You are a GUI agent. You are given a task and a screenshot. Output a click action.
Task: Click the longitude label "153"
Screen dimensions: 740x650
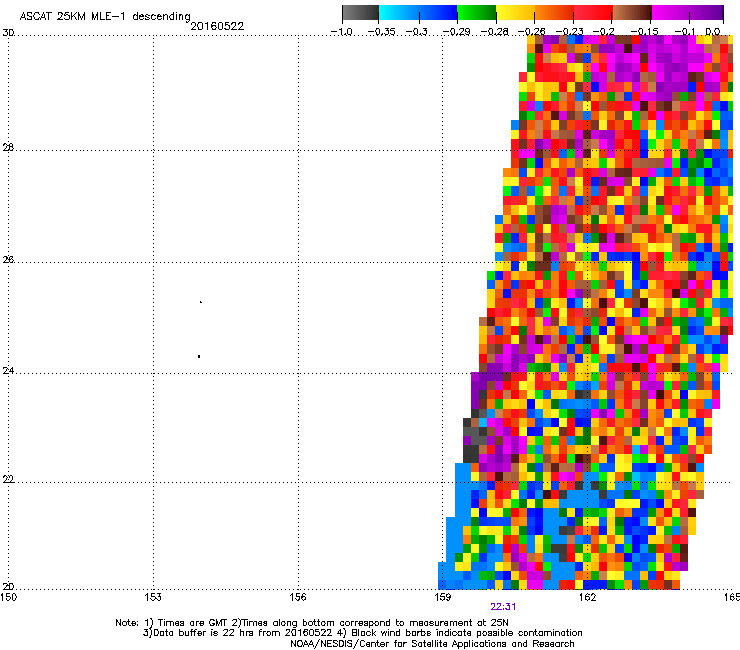click(x=153, y=598)
